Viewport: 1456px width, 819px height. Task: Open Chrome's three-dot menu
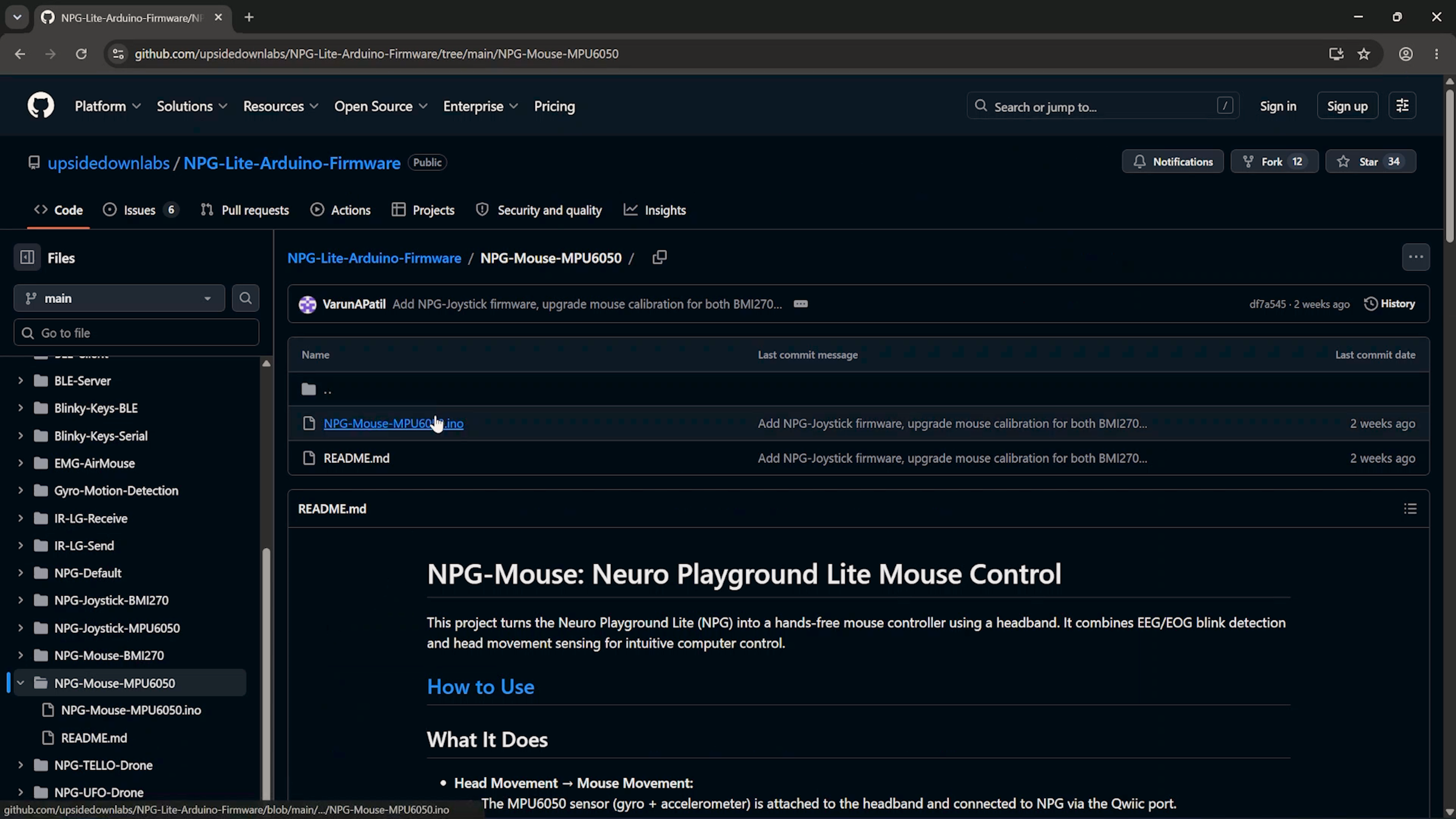(1437, 54)
